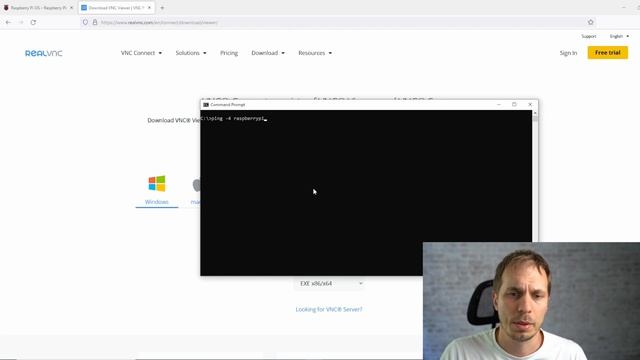Viewport: 640px width, 360px height.
Task: View the site padlock security info
Action: [x=95, y=22]
